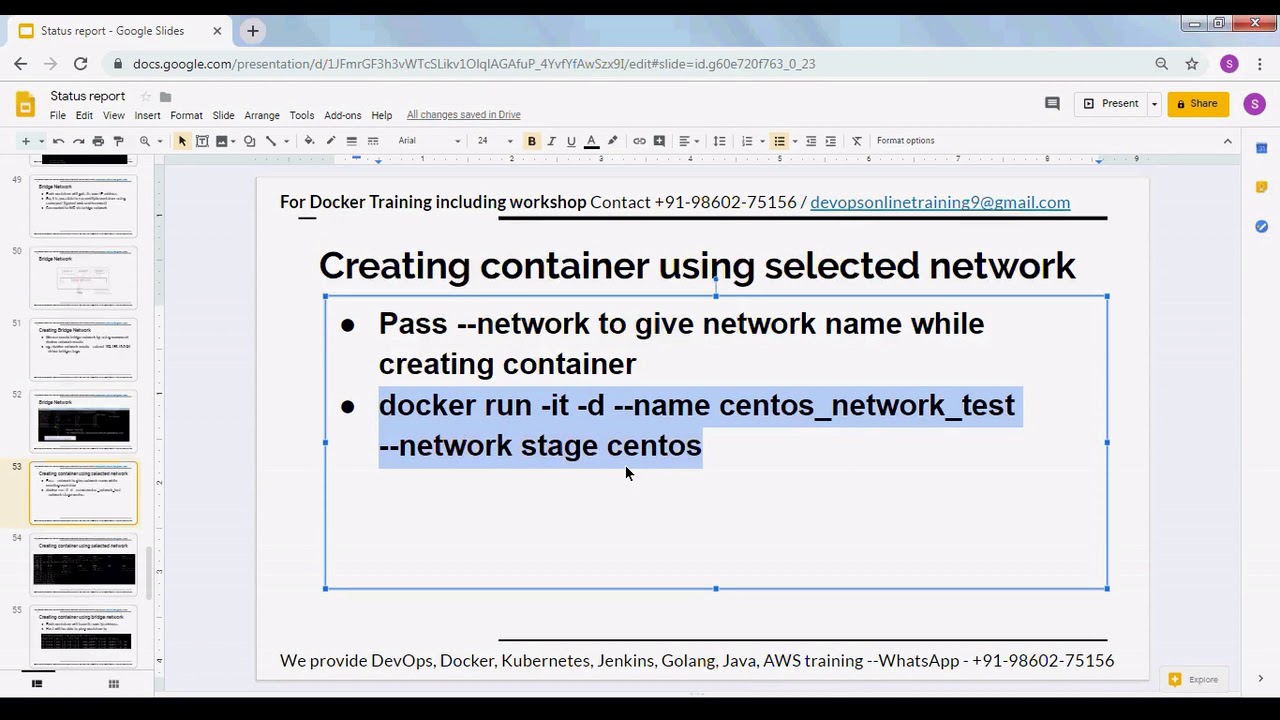Open the Add-ons menu
The image size is (1280, 720).
click(x=342, y=115)
